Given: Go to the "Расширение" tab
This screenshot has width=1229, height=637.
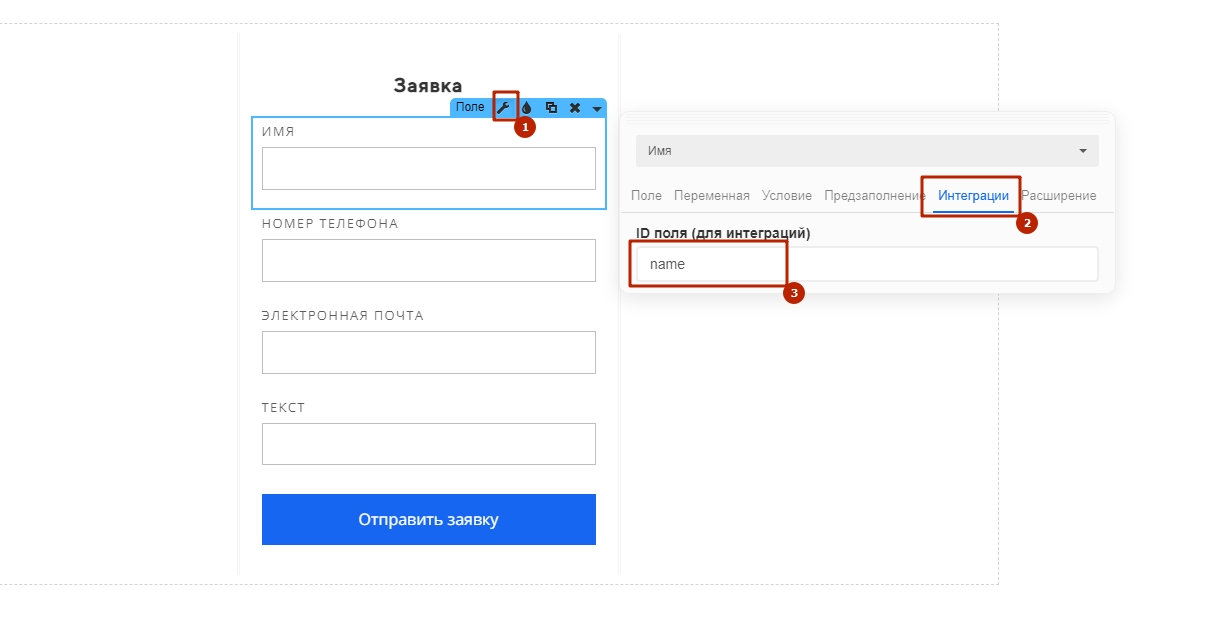Looking at the screenshot, I should [x=1058, y=196].
